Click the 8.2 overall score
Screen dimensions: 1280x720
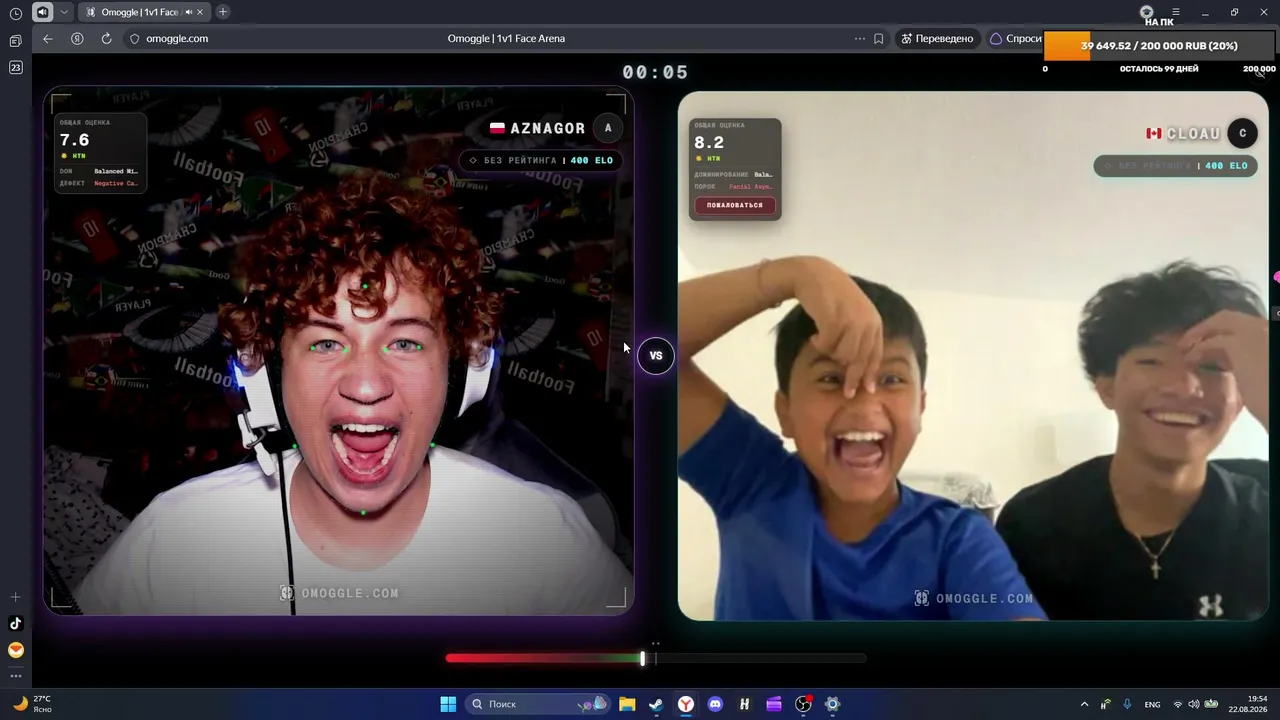pyautogui.click(x=709, y=142)
